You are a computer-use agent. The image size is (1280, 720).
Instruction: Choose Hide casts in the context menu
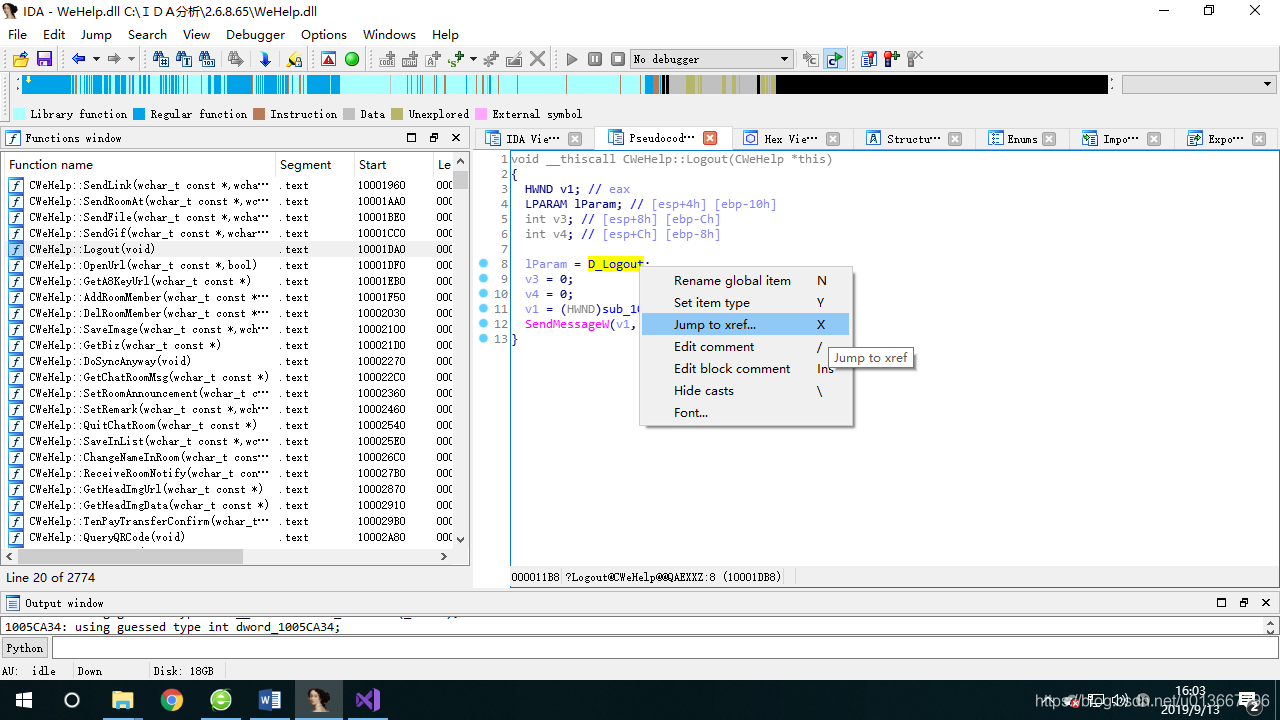pos(745,390)
